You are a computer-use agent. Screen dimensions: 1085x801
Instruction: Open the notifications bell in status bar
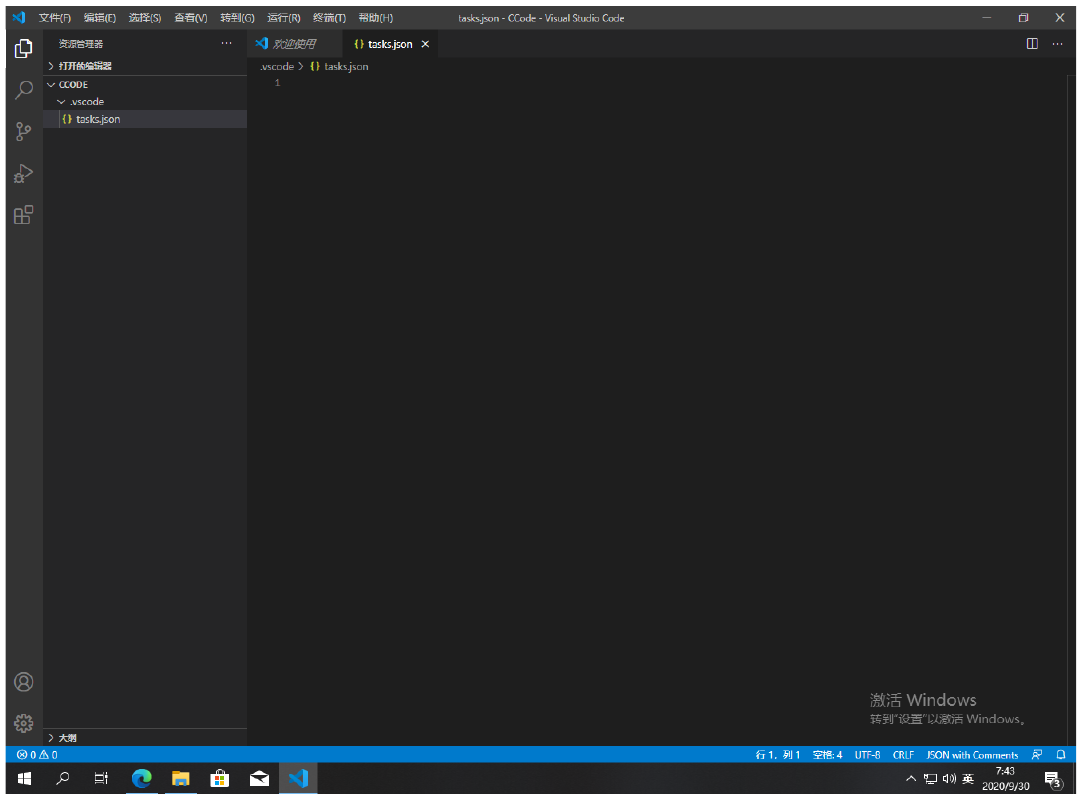(1061, 755)
